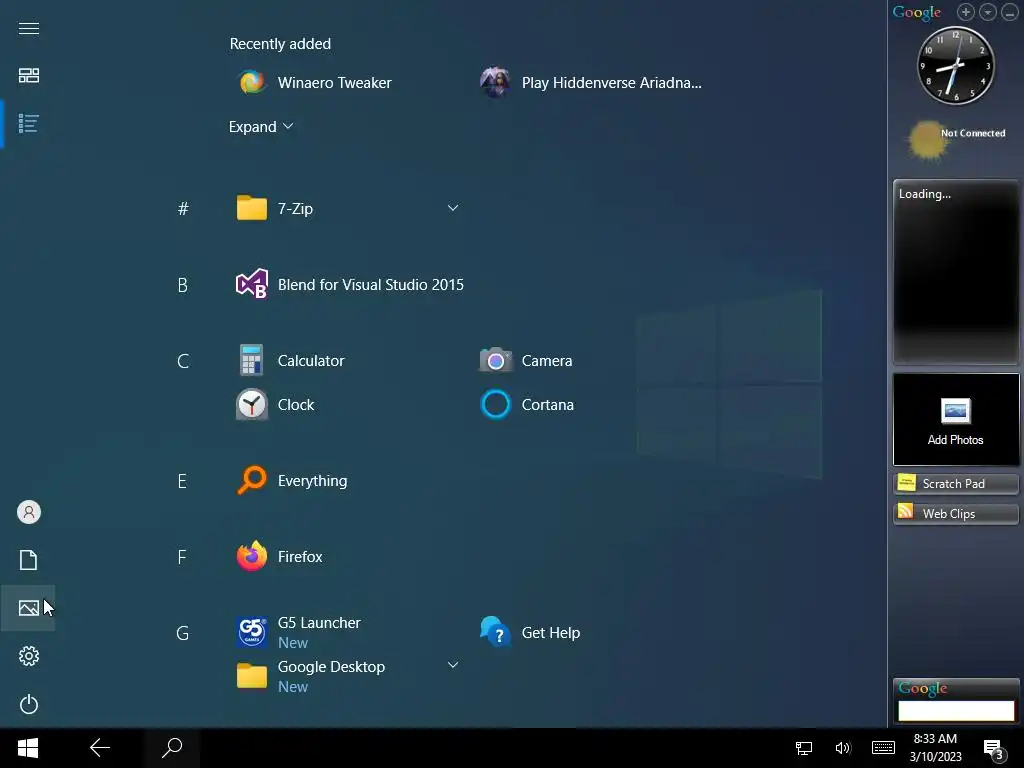
Task: Open Calculator app
Action: (x=290, y=360)
